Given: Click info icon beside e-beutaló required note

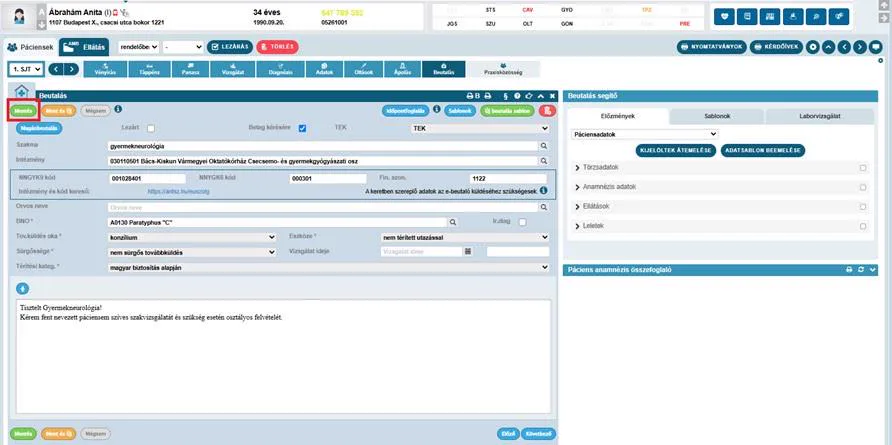Looking at the screenshot, I should click(x=543, y=191).
